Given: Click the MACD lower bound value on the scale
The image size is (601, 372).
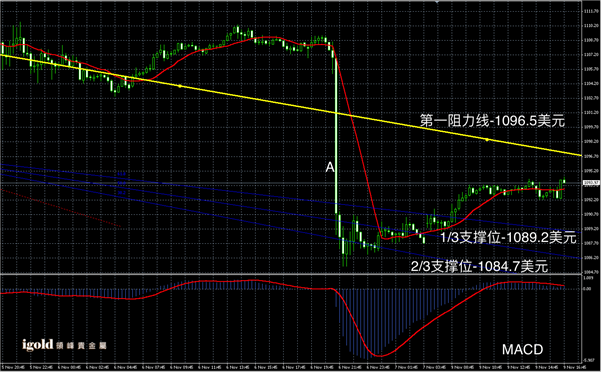Looking at the screenshot, I should 588,360.
